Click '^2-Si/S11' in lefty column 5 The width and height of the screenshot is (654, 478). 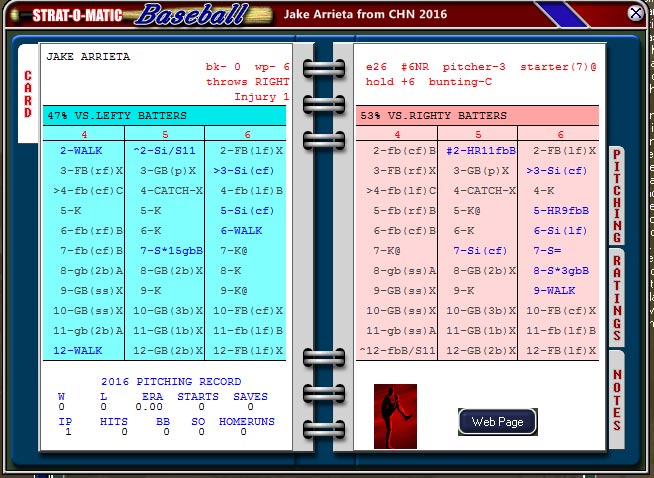click(x=164, y=151)
